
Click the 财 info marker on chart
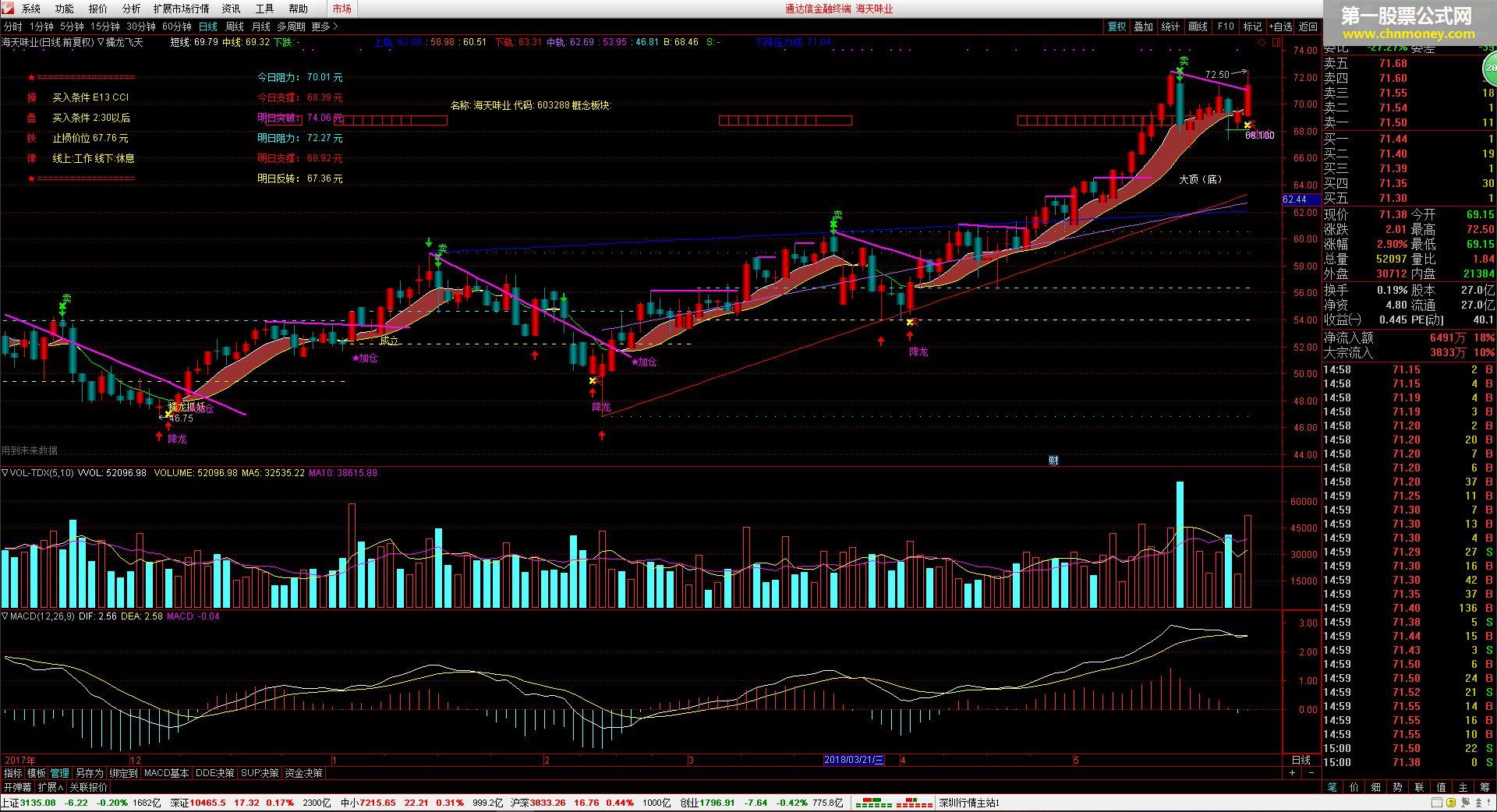[1053, 461]
